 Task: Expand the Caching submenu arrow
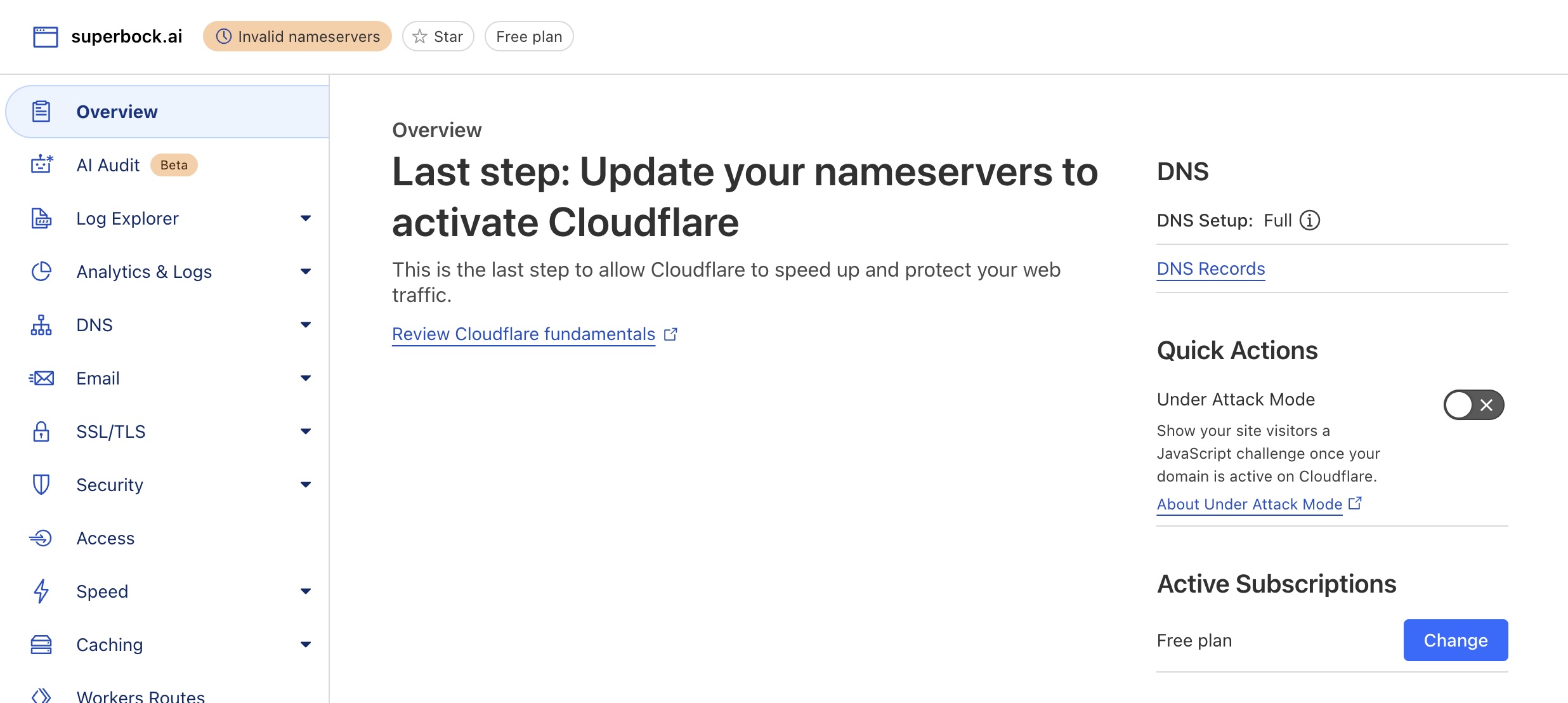coord(306,645)
